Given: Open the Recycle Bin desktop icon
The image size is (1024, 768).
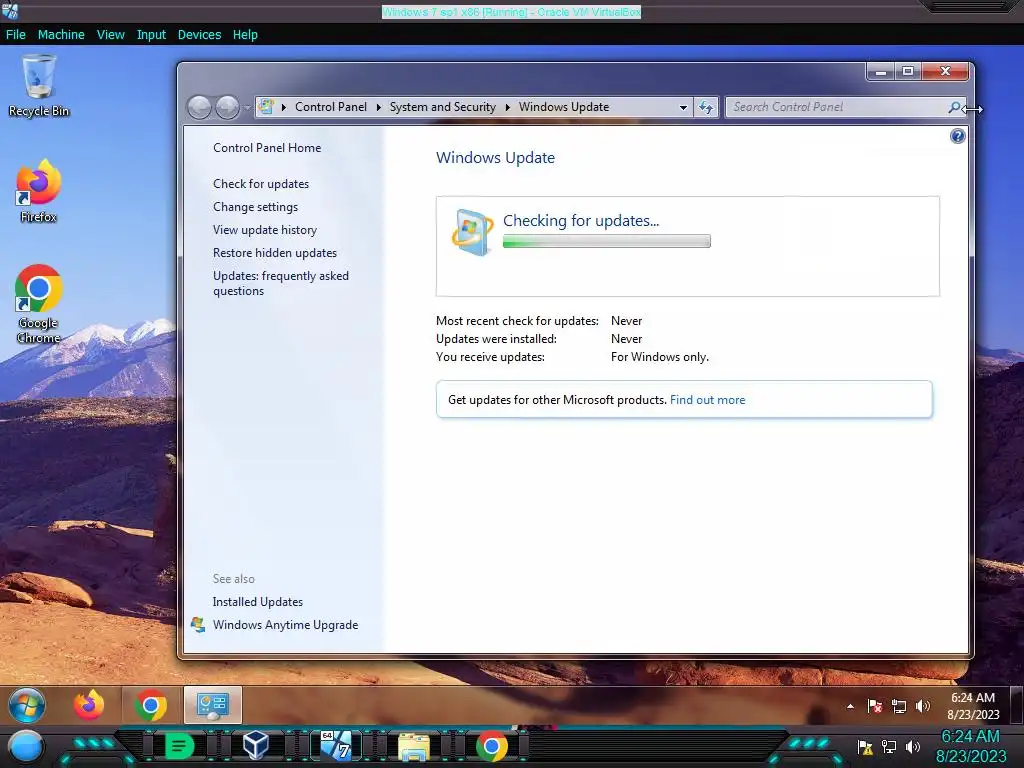Looking at the screenshot, I should 39,86.
